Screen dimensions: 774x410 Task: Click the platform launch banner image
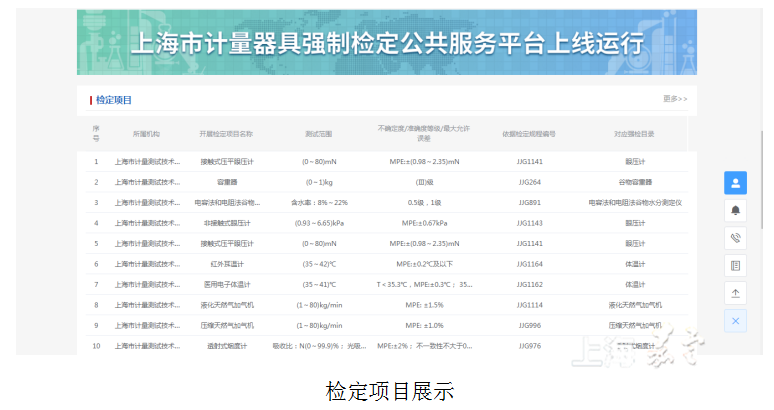point(386,43)
